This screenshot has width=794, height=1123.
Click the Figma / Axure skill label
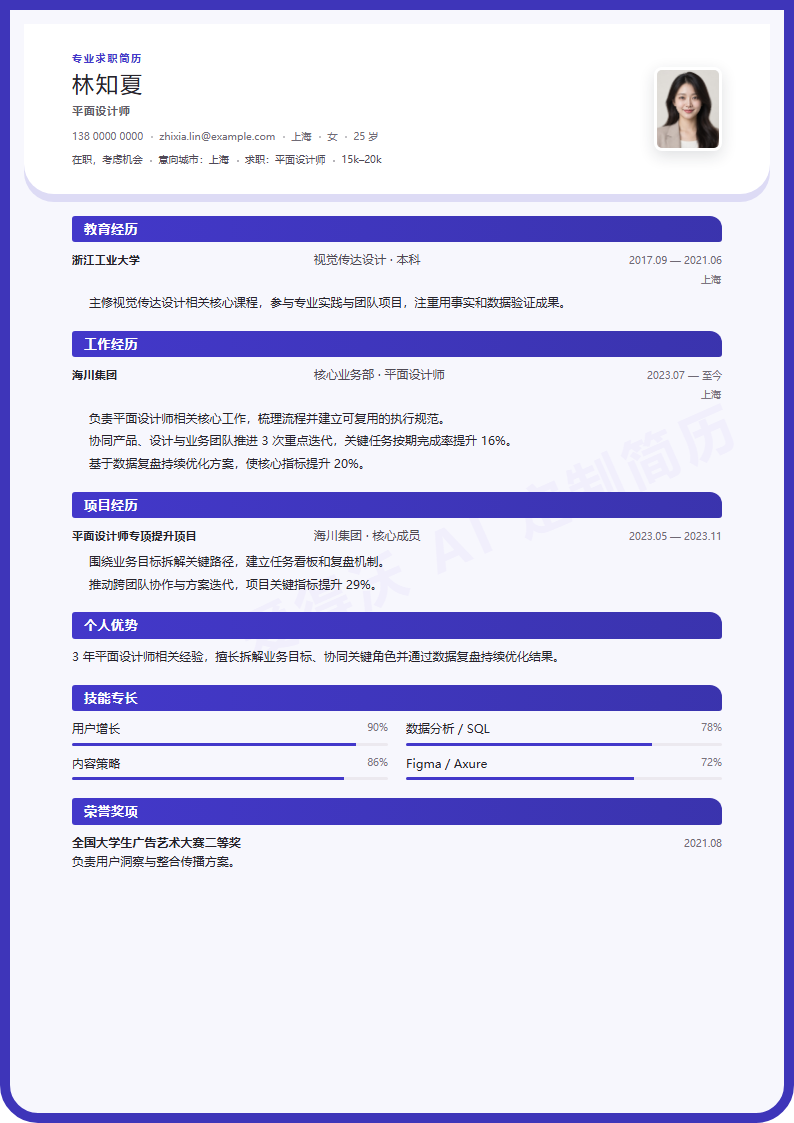click(446, 763)
